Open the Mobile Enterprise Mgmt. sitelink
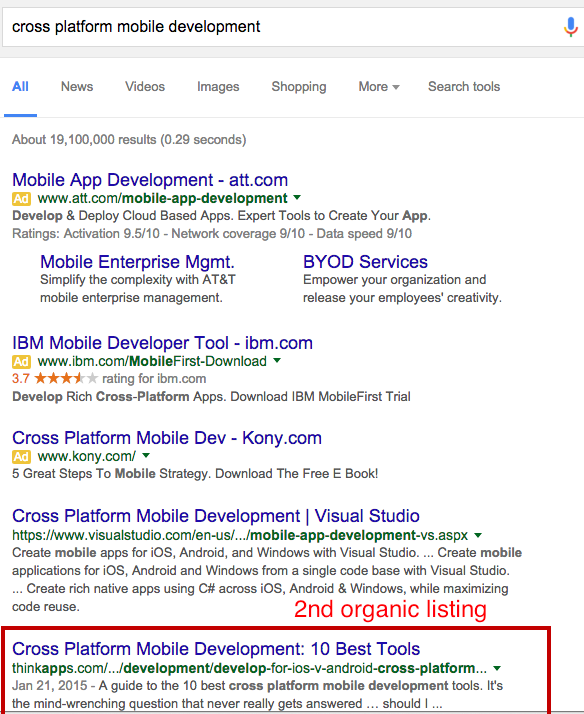 137,262
